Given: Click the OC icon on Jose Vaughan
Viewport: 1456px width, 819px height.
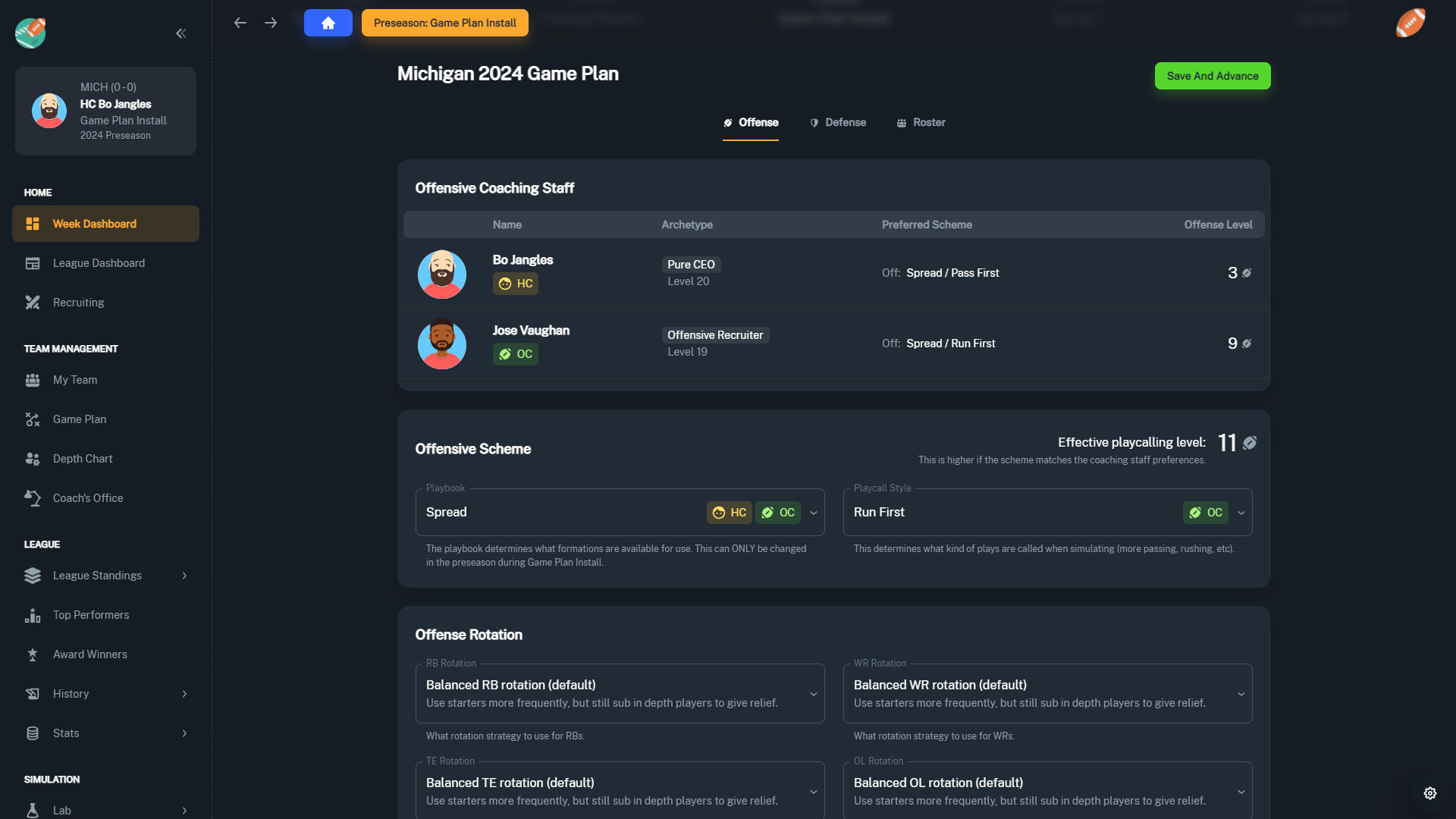Looking at the screenshot, I should pyautogui.click(x=515, y=354).
